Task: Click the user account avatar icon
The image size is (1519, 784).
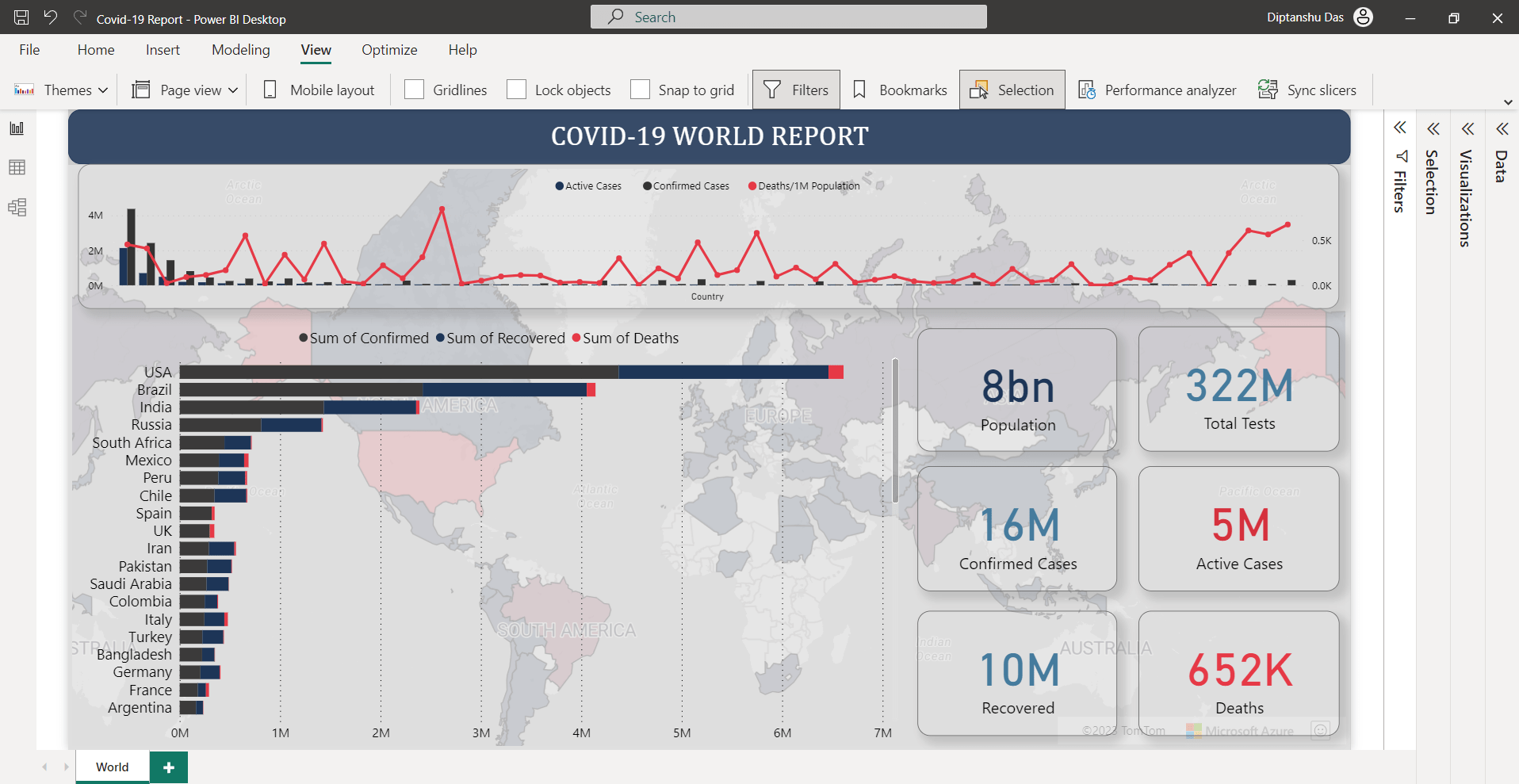Action: coord(1363,17)
